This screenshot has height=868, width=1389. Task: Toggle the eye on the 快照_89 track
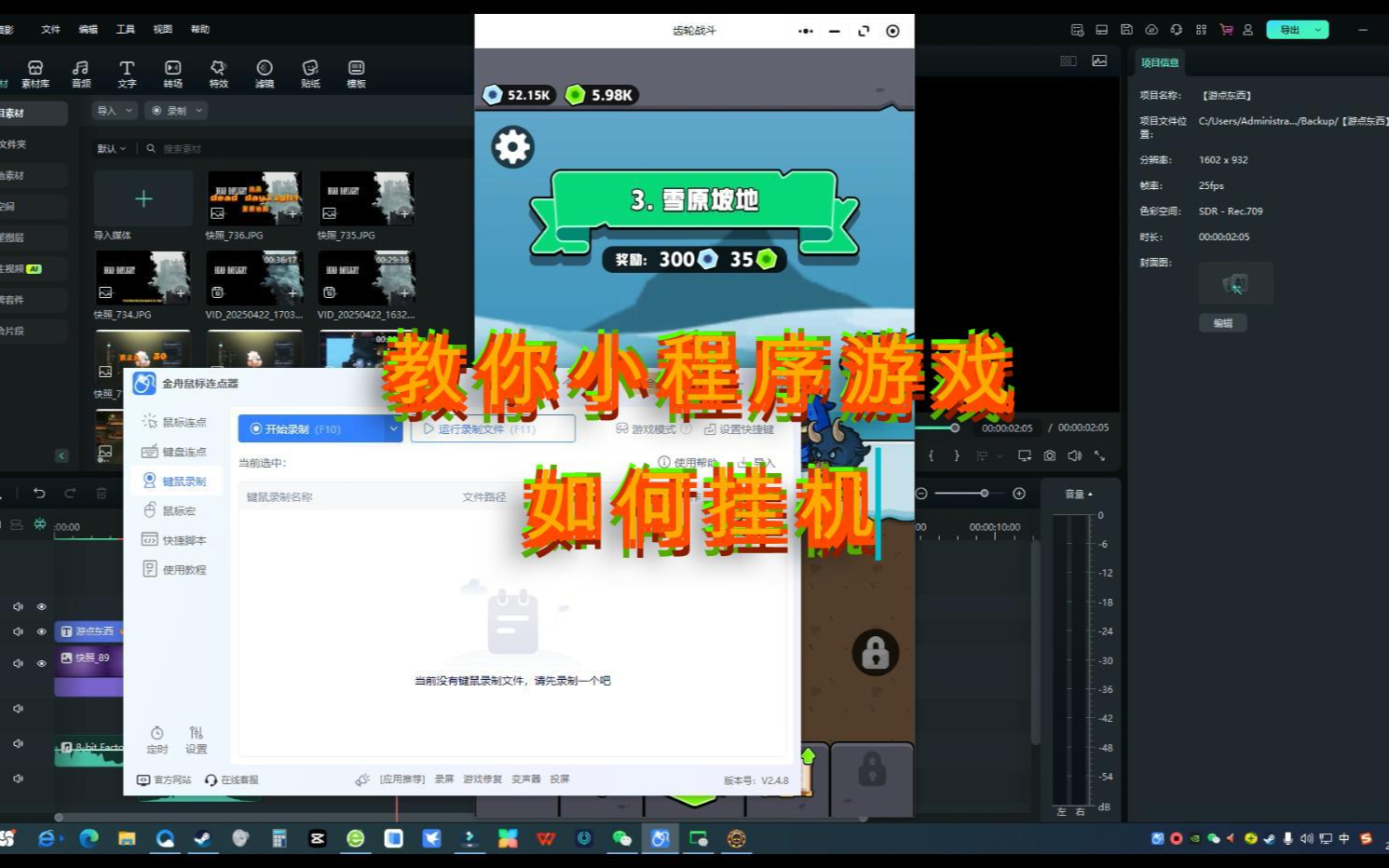point(41,664)
